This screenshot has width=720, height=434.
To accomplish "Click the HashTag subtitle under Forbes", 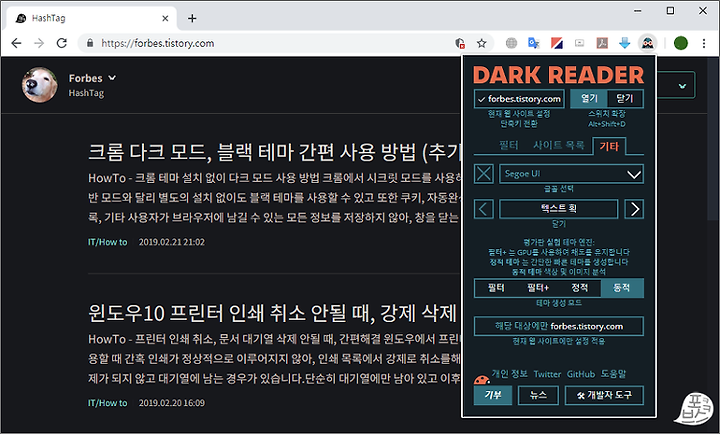I will click(86, 93).
